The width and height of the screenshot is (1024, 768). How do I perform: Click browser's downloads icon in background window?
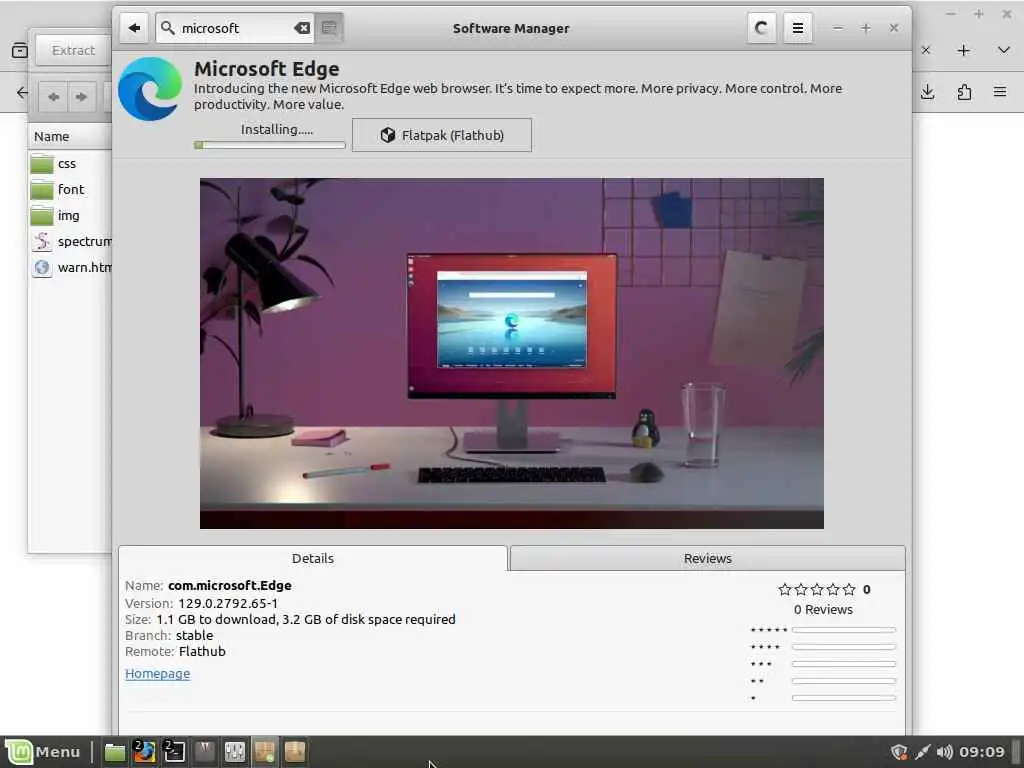point(928,92)
